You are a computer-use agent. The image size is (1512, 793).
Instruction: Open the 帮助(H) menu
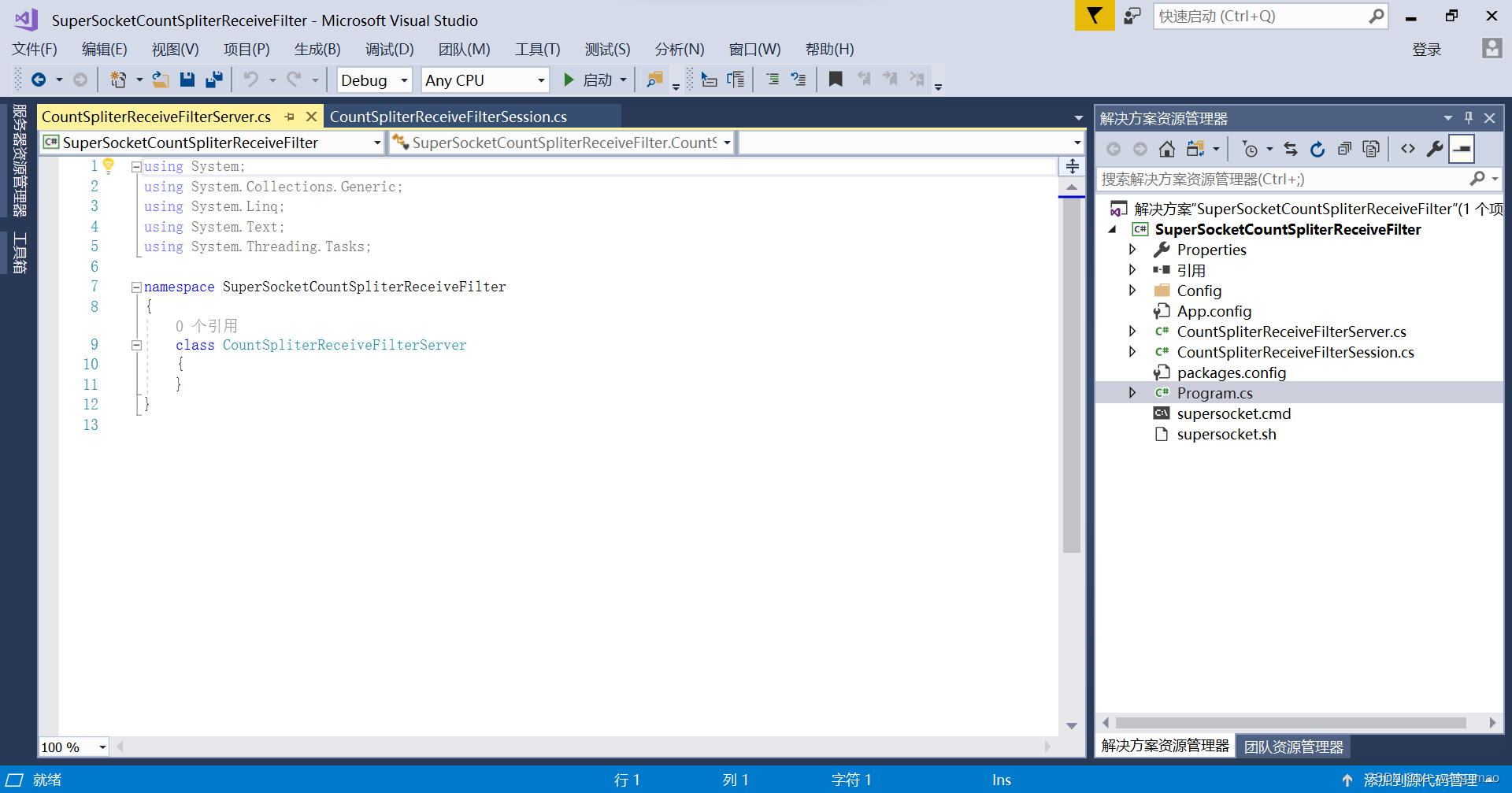[829, 49]
